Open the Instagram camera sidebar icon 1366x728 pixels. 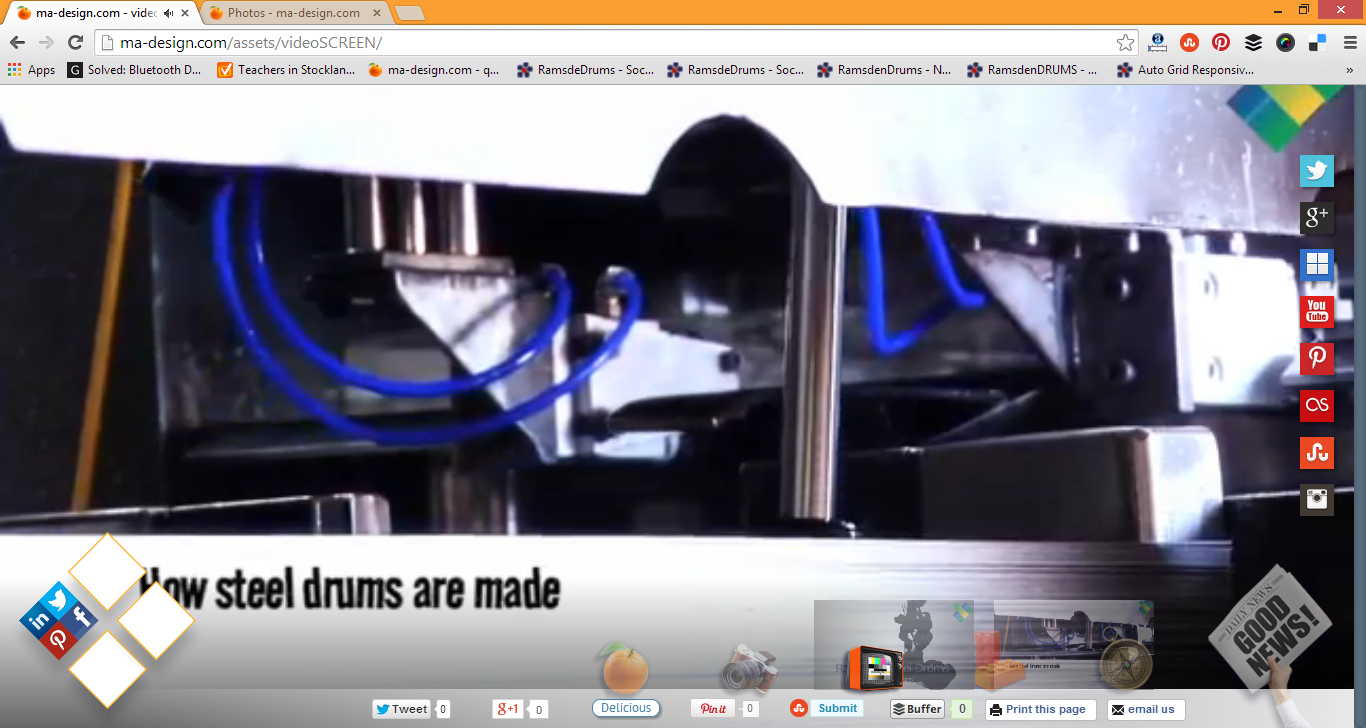click(x=1316, y=499)
